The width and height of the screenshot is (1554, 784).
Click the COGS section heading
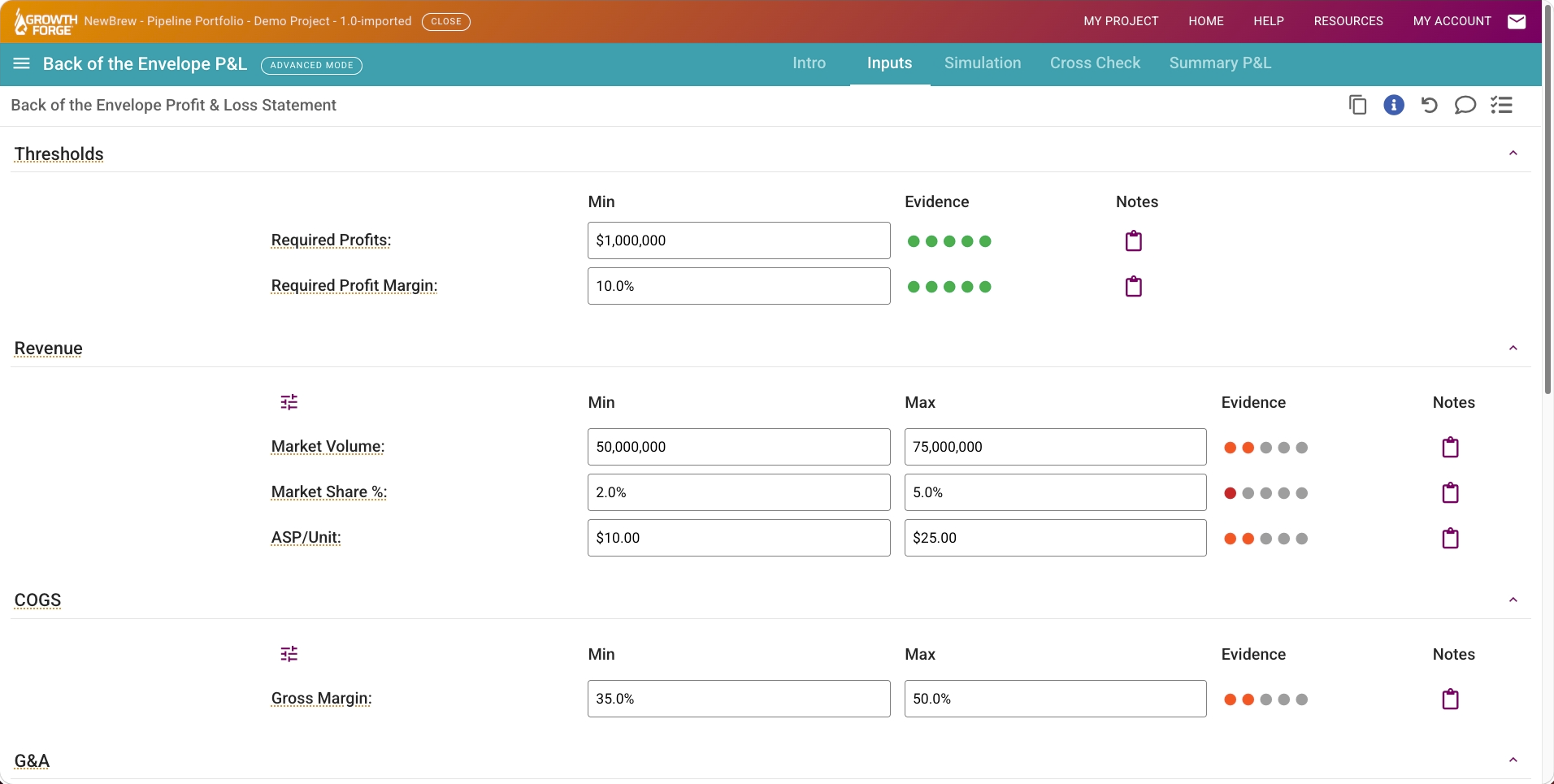37,600
